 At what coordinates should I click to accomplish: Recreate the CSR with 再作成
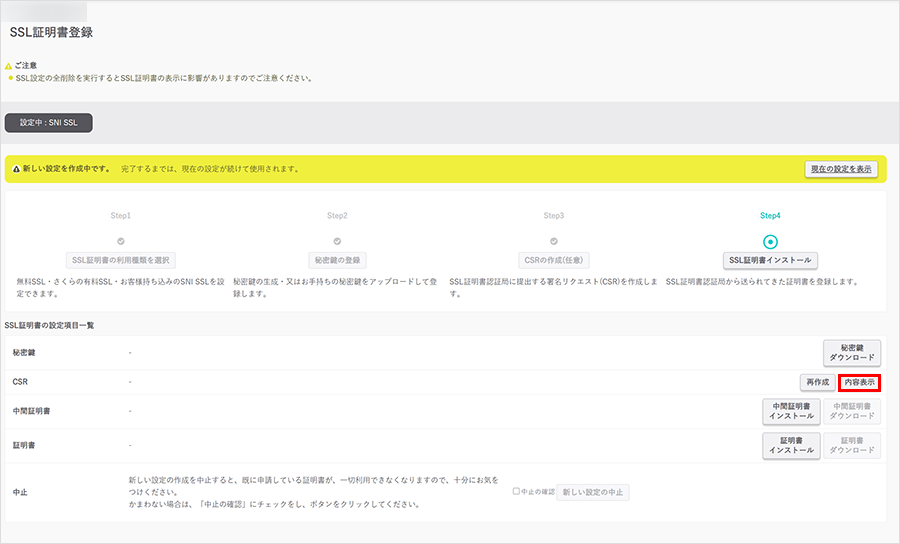coord(816,382)
